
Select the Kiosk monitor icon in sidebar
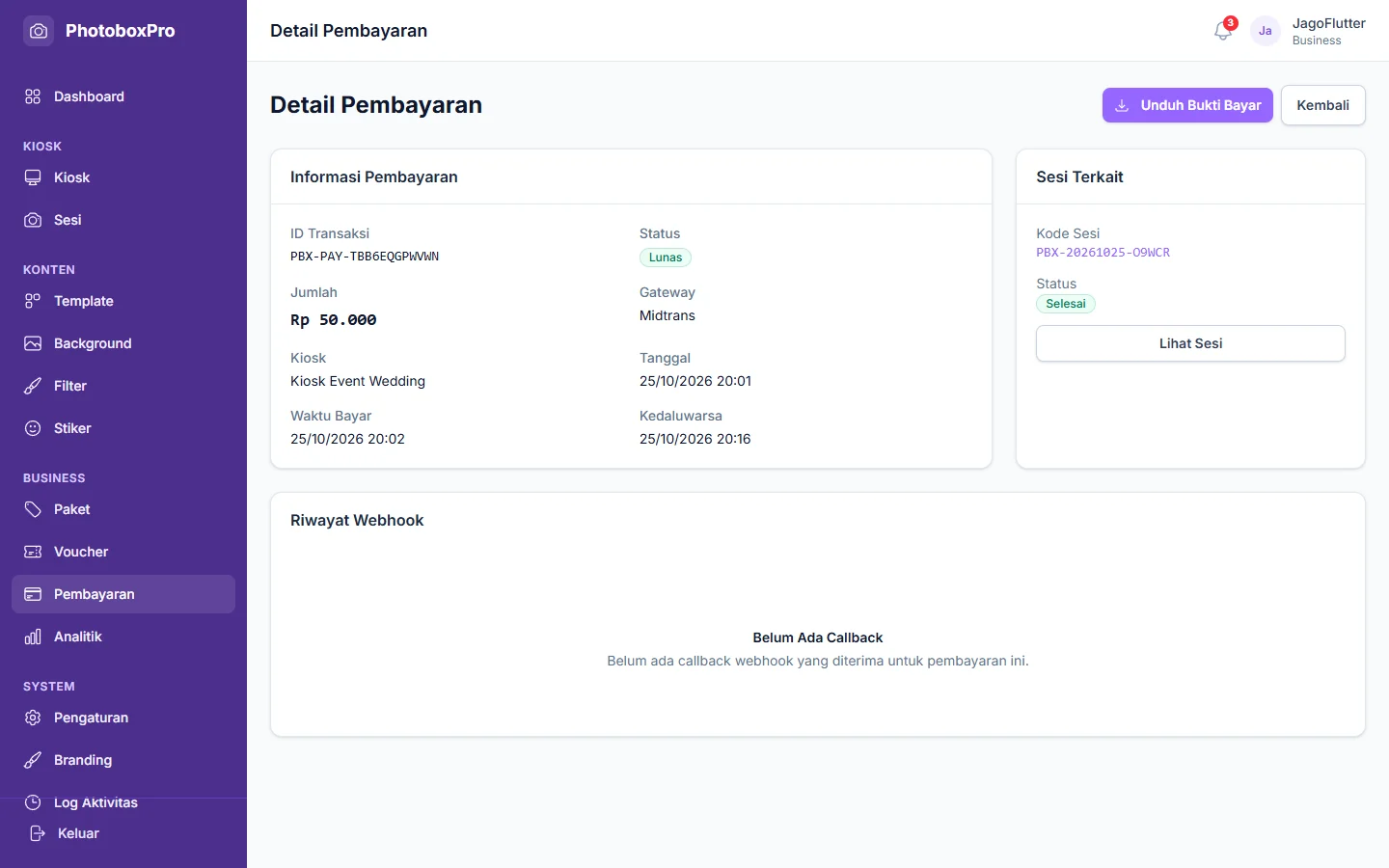click(x=33, y=177)
